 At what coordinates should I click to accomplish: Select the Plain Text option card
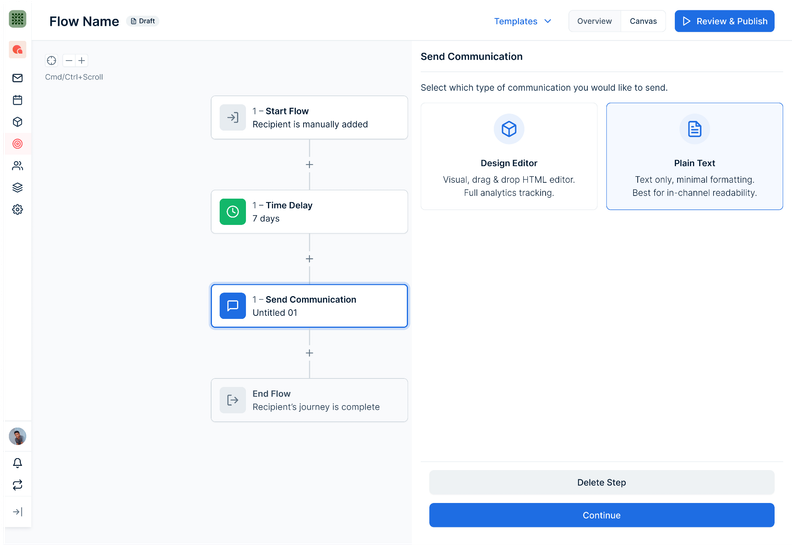click(695, 156)
